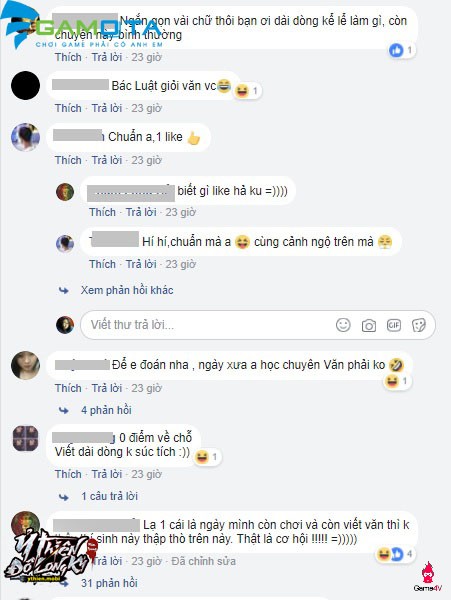Insert a GIF in reply box

pyautogui.click(x=394, y=325)
